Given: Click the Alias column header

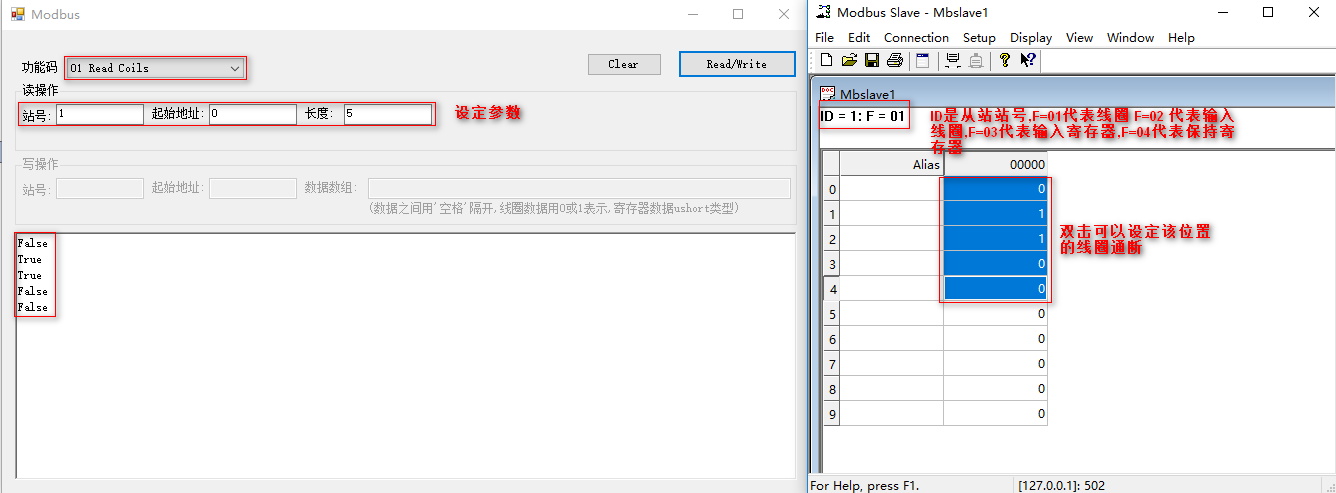Looking at the screenshot, I should click(892, 164).
